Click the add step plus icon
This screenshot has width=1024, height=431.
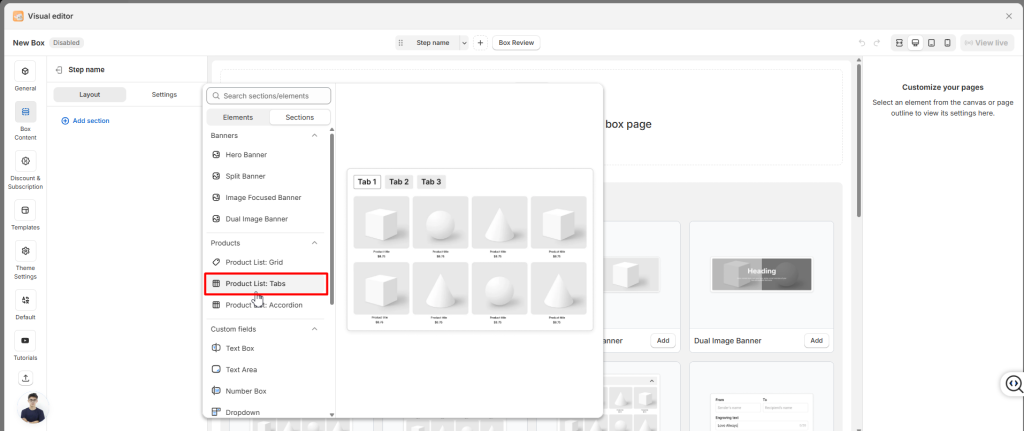click(480, 43)
